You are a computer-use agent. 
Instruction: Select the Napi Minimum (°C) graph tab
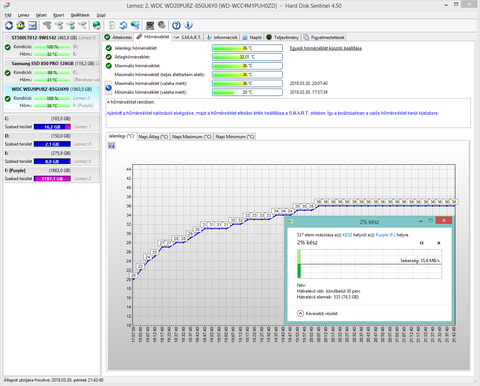pyautogui.click(x=235, y=137)
